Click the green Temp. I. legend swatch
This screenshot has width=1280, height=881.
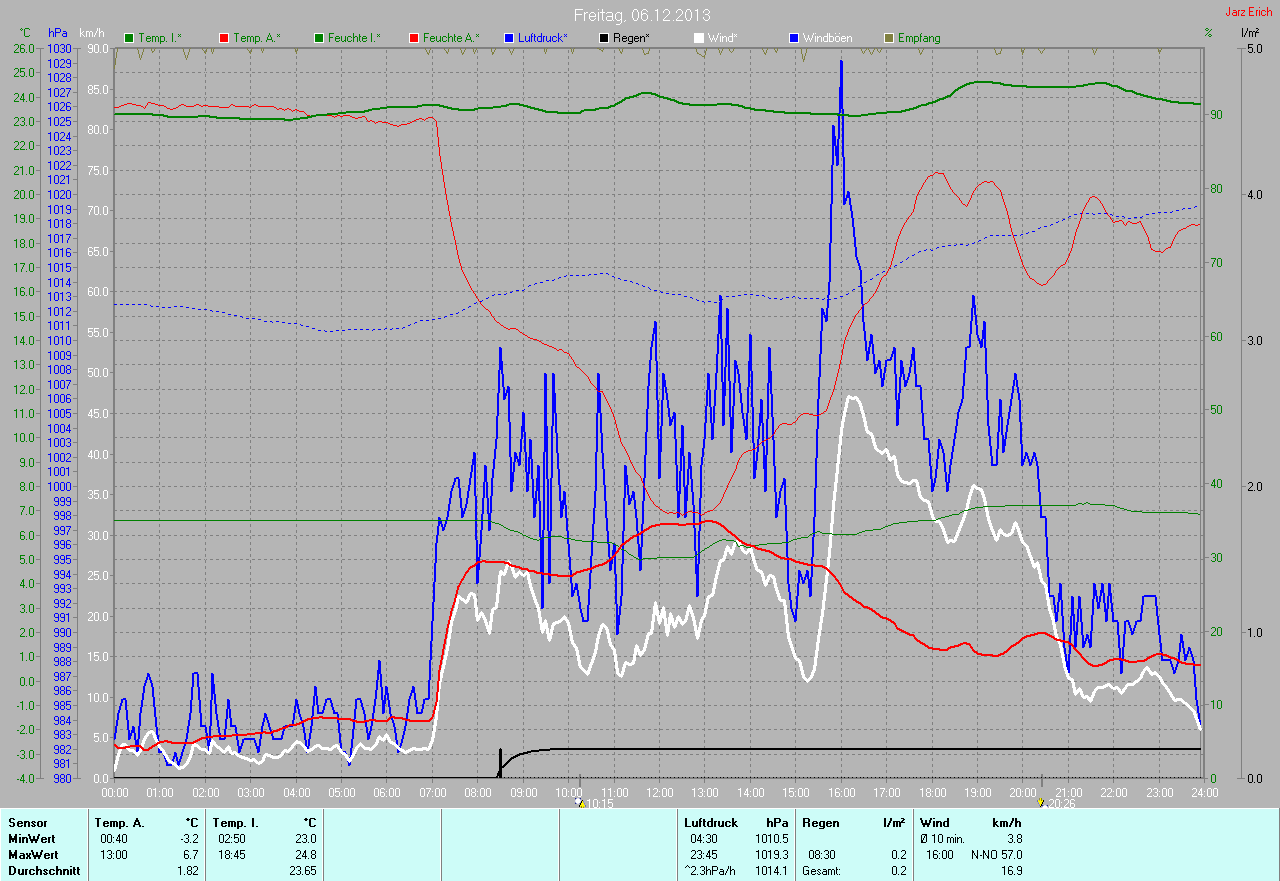[x=129, y=38]
